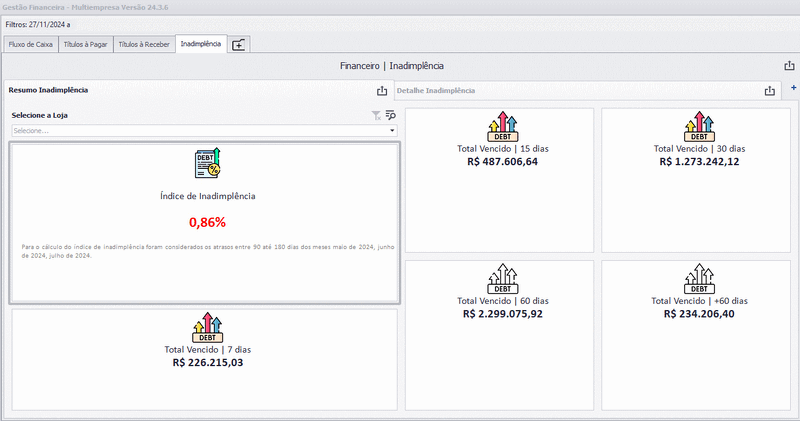Viewport: 800px width, 421px height.
Task: Export the Financeiro | Inadimplência dashboard
Action: [789, 66]
